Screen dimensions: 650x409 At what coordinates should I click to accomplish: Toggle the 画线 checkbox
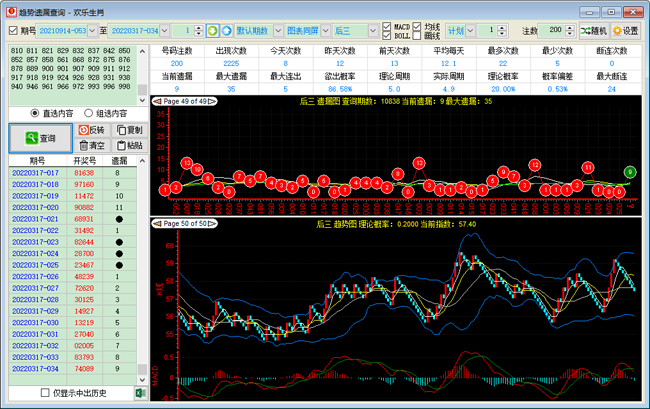pos(417,36)
